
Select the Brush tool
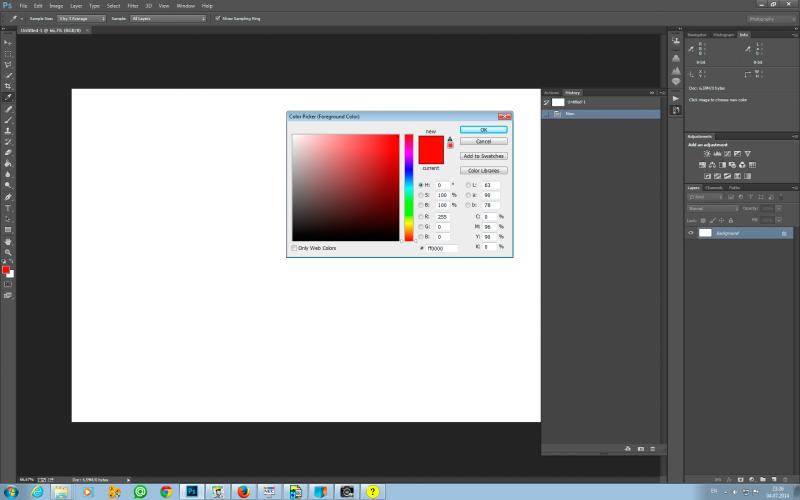[x=8, y=120]
